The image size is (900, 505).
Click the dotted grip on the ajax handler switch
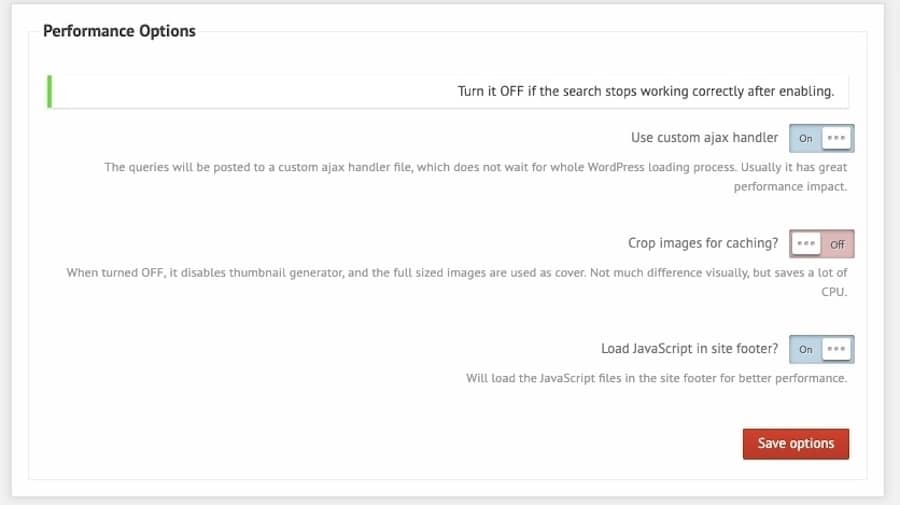pos(837,138)
